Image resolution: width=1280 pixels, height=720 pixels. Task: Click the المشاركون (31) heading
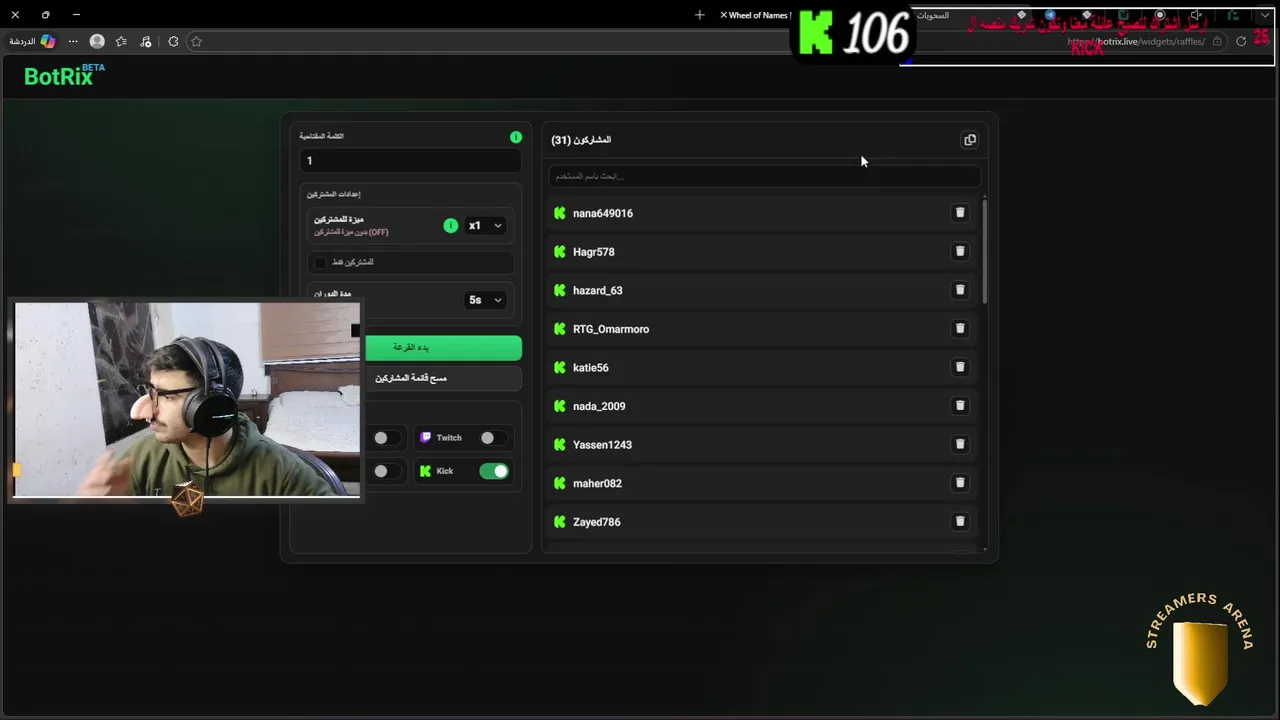[x=581, y=140]
